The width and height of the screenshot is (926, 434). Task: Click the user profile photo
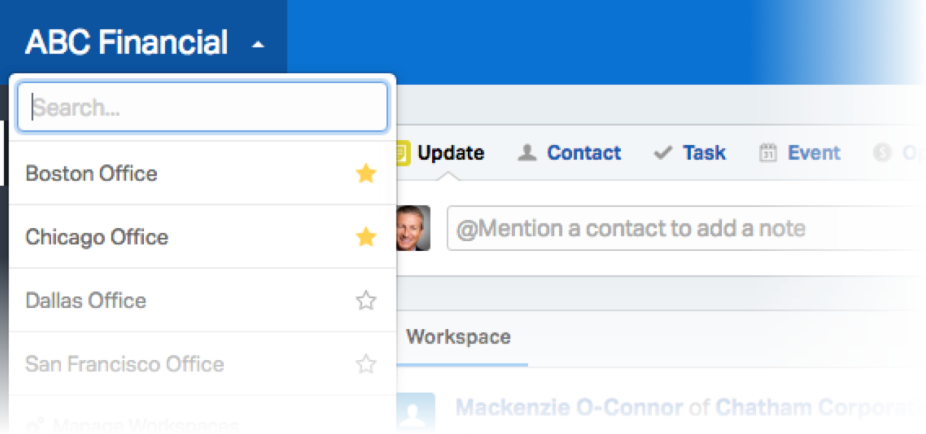tap(413, 228)
